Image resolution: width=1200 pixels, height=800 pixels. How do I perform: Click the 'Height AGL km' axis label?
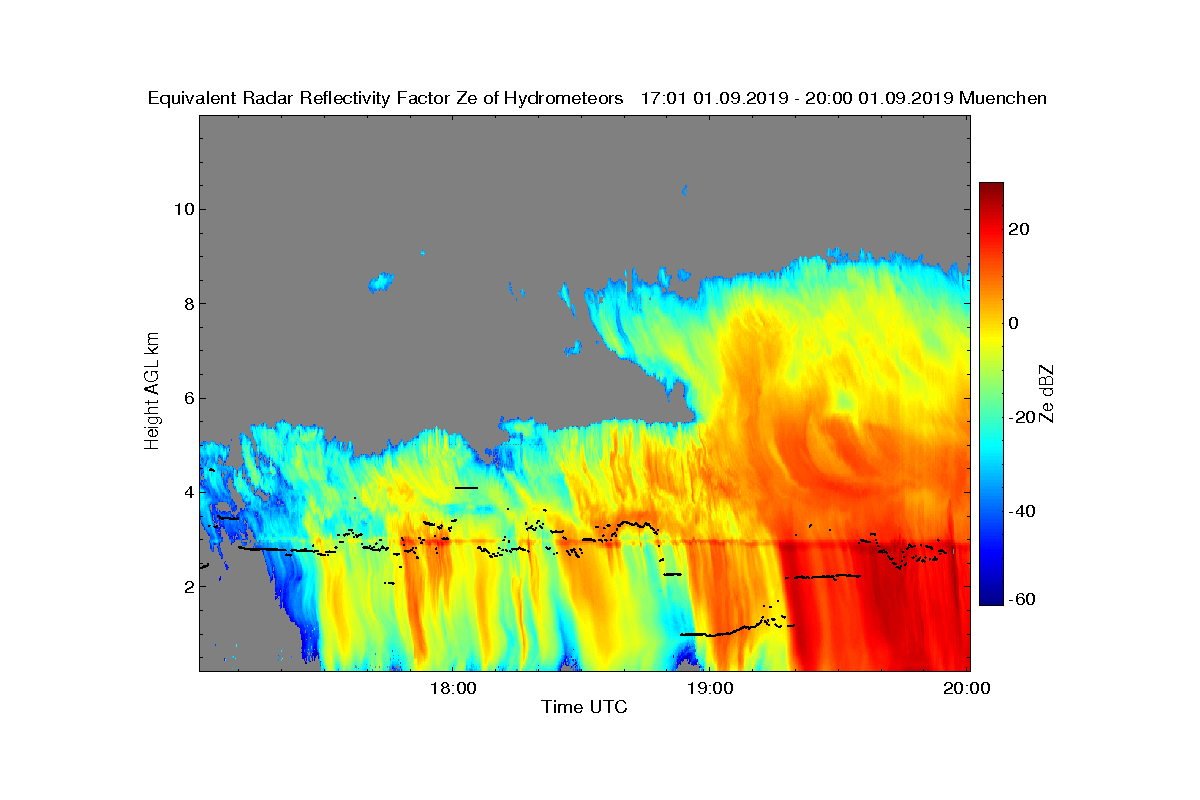tap(152, 391)
